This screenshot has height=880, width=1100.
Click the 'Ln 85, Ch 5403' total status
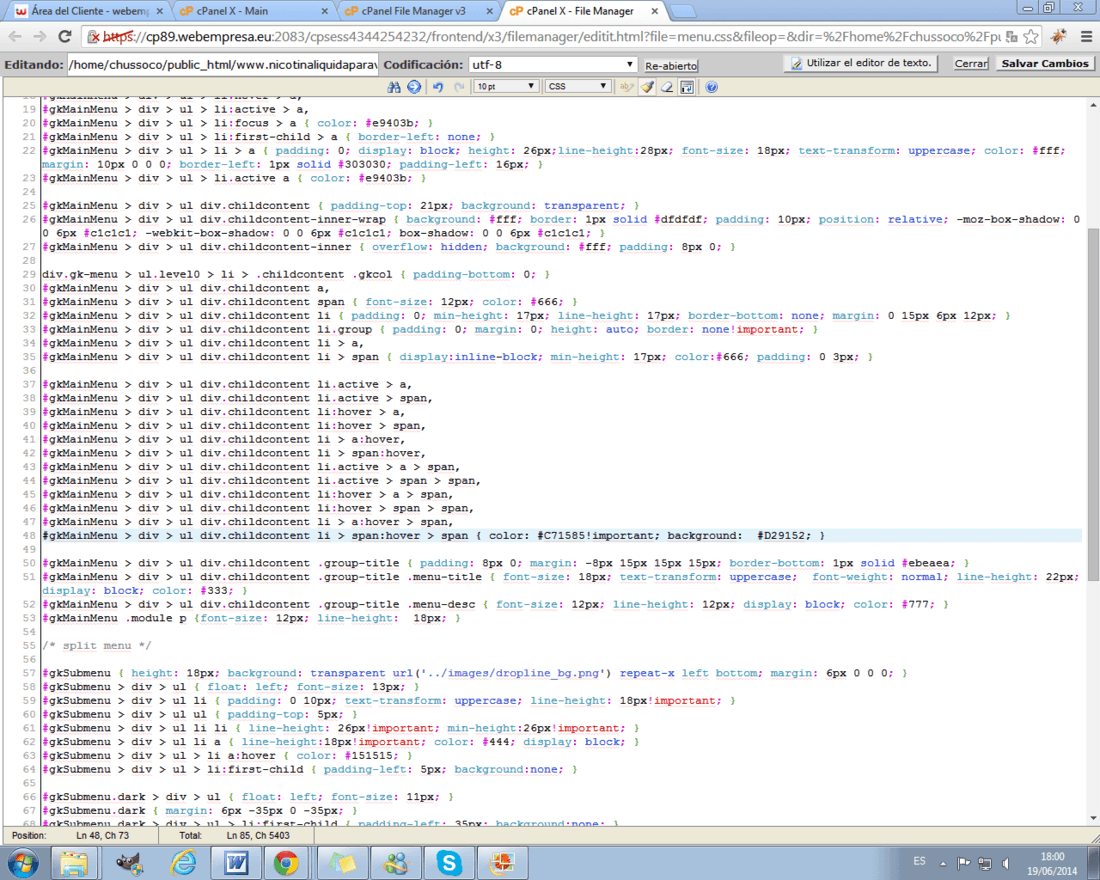(x=258, y=836)
